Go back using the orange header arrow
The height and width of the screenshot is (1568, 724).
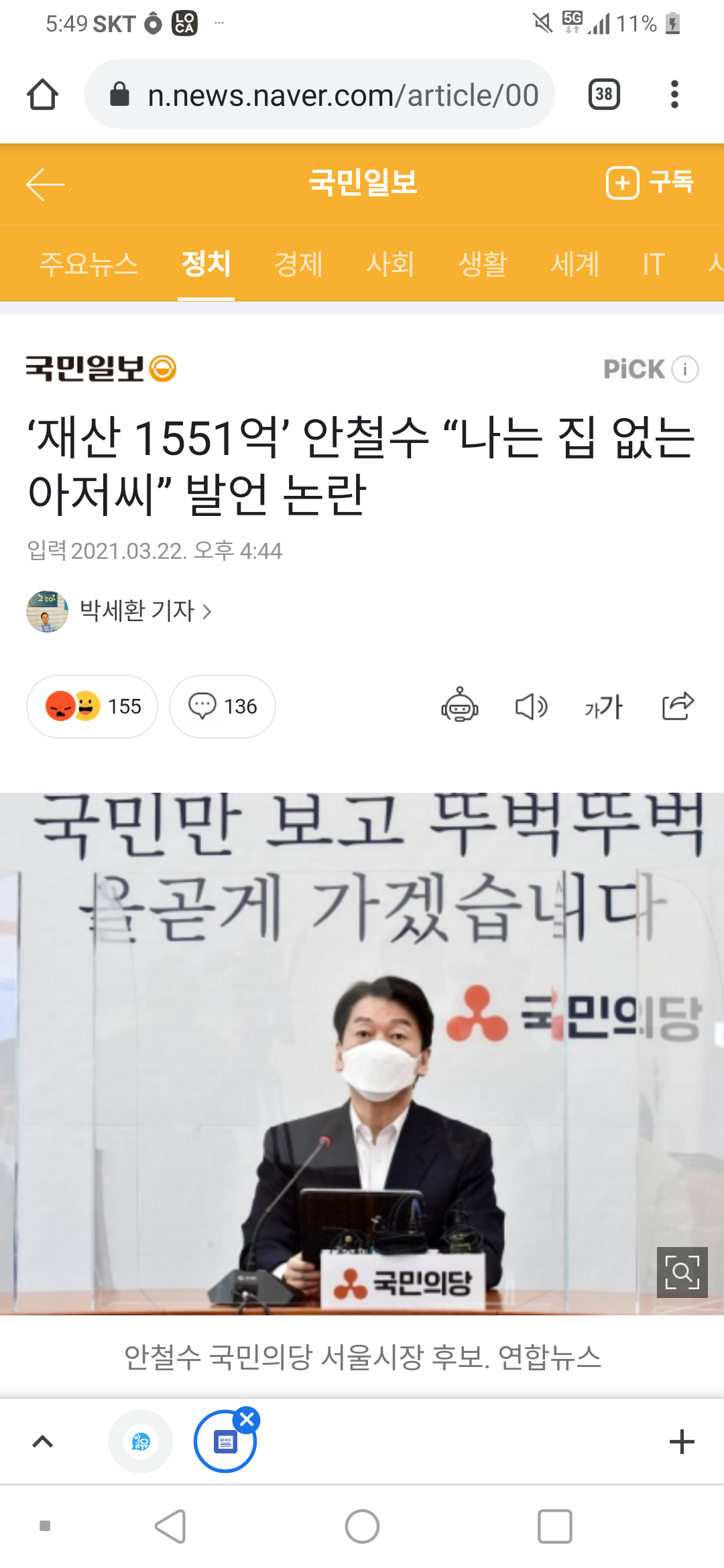coord(46,184)
